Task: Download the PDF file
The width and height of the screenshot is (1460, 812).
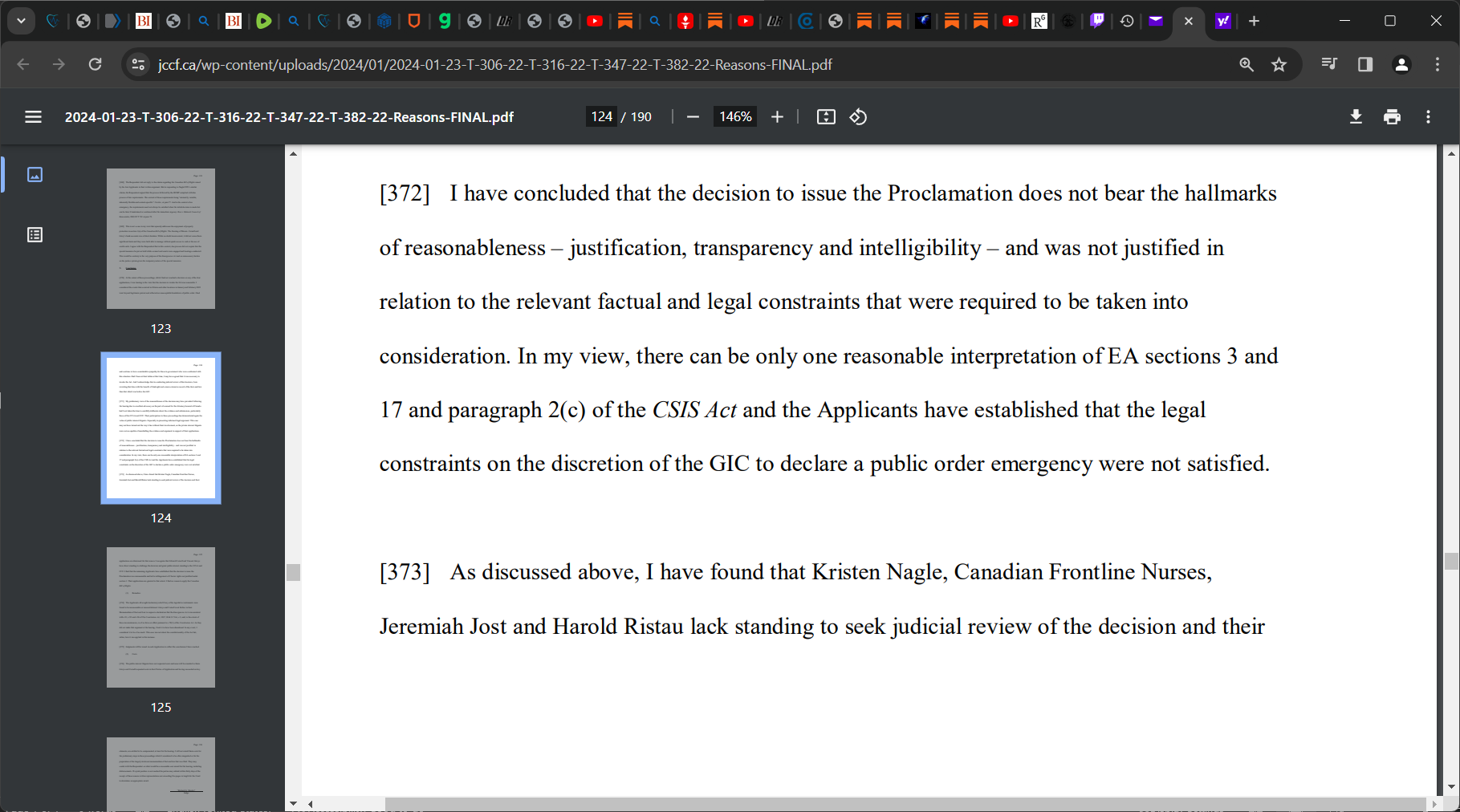Action: click(x=1356, y=117)
